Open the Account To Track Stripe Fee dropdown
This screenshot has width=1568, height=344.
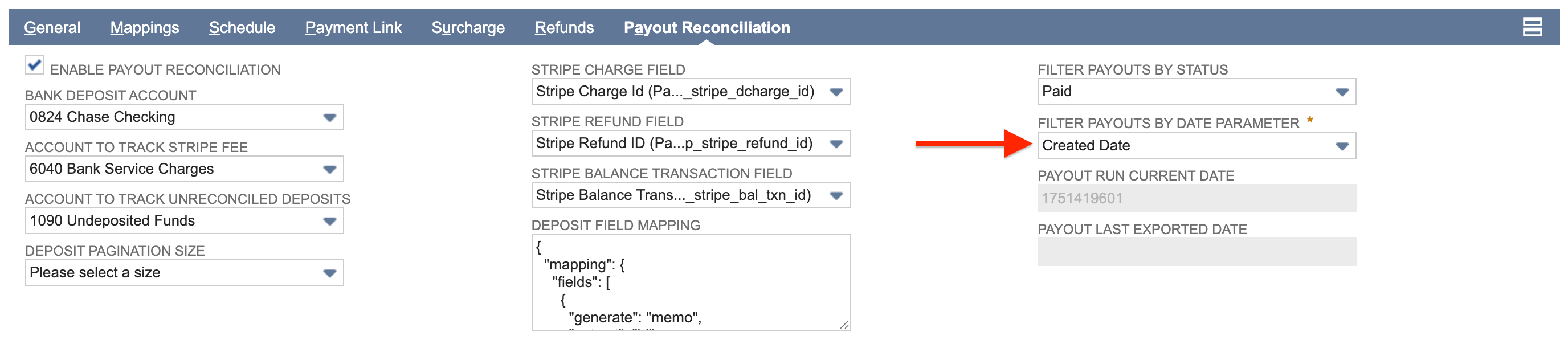(x=329, y=169)
